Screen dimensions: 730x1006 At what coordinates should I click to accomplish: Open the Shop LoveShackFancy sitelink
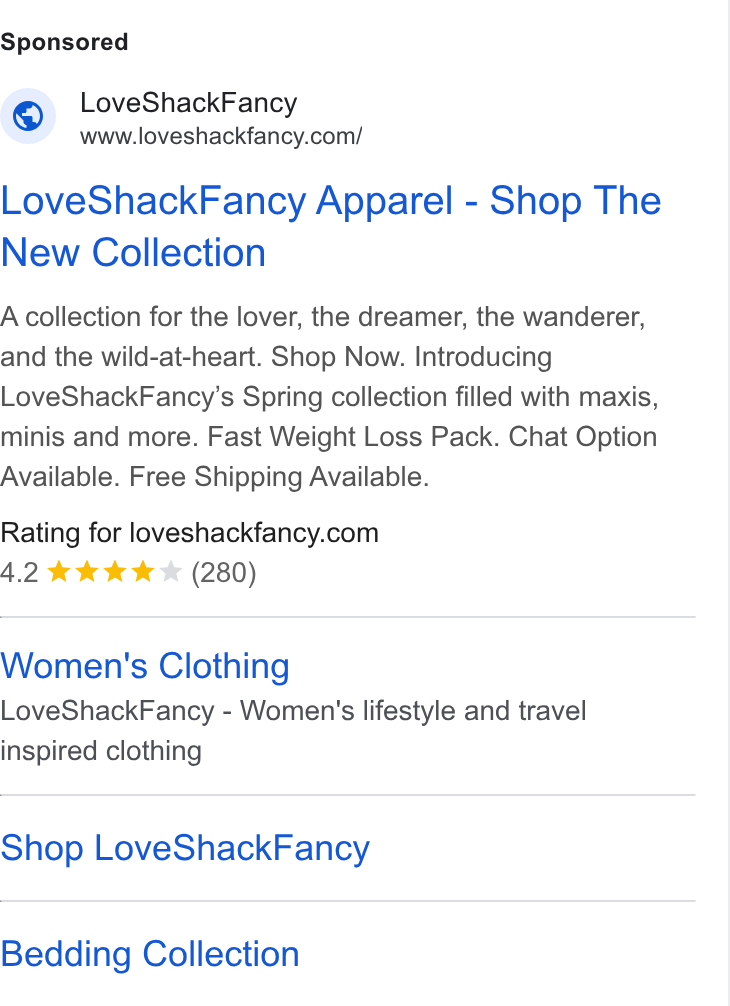tap(185, 848)
